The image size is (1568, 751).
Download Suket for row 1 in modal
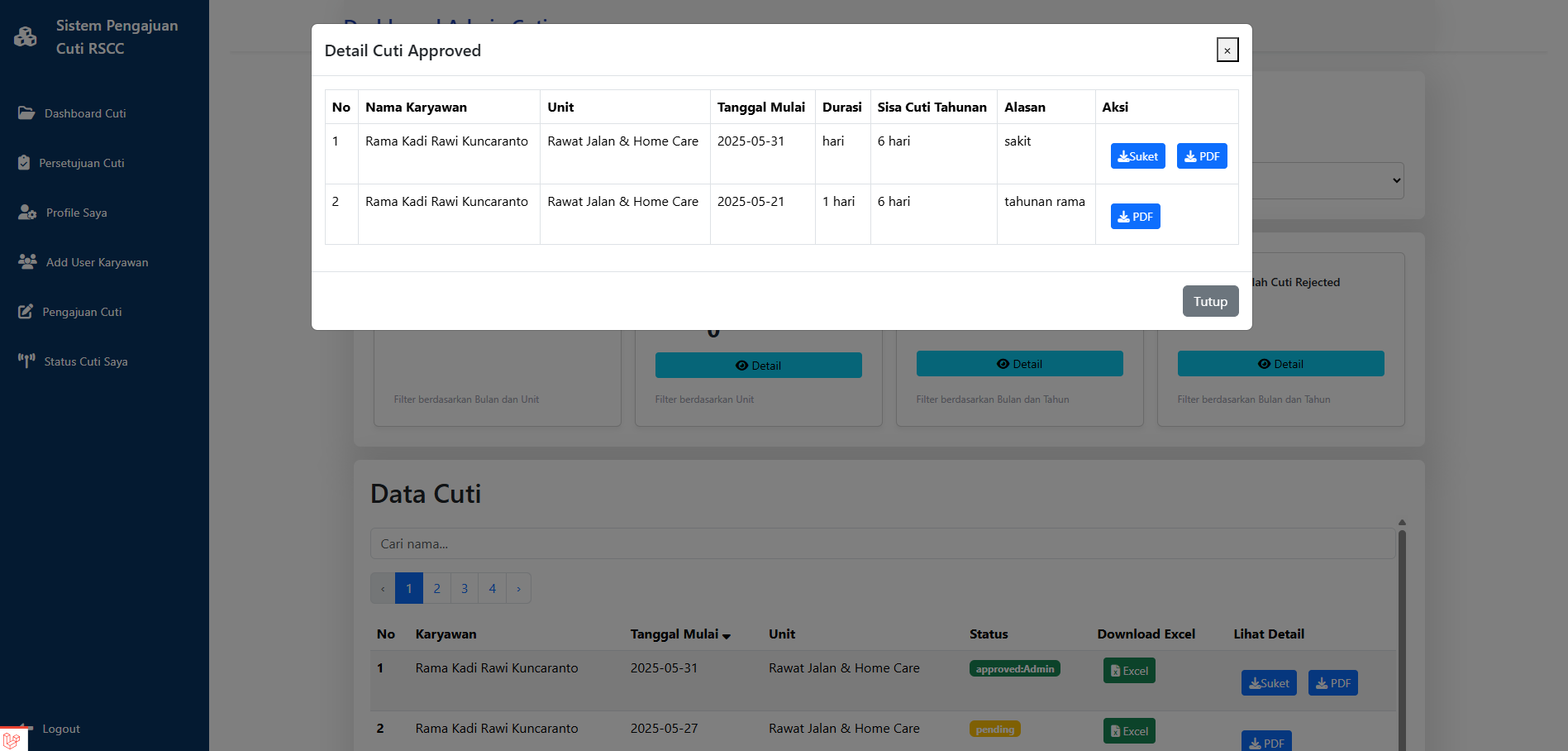pos(1137,156)
